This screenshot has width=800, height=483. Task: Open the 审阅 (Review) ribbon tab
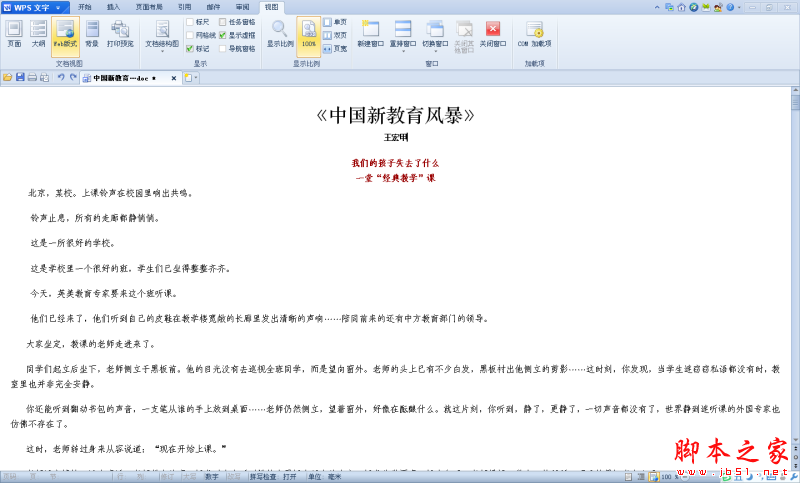pos(243,7)
